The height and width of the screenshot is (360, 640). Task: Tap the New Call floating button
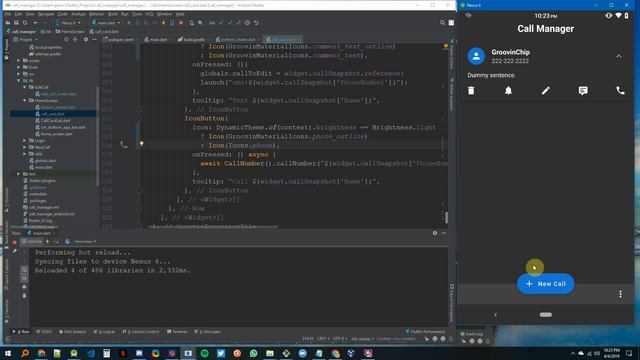tap(545, 284)
